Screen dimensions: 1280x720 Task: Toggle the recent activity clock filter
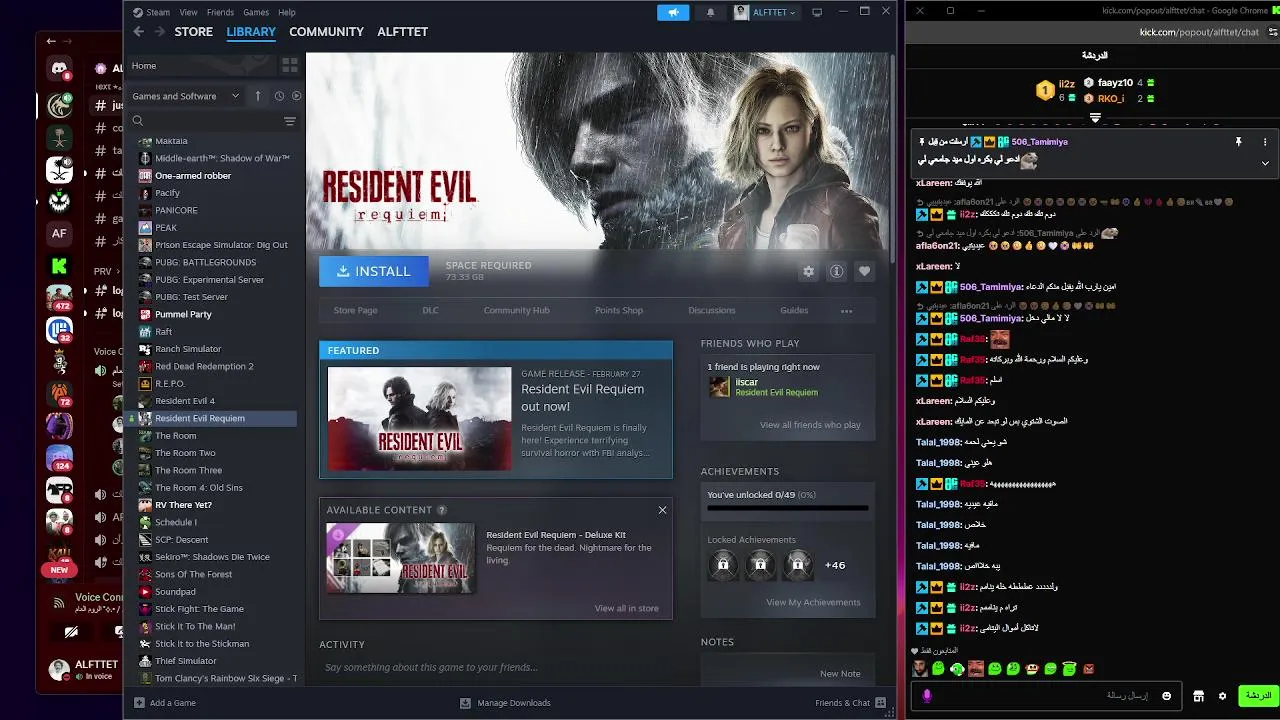tap(279, 96)
